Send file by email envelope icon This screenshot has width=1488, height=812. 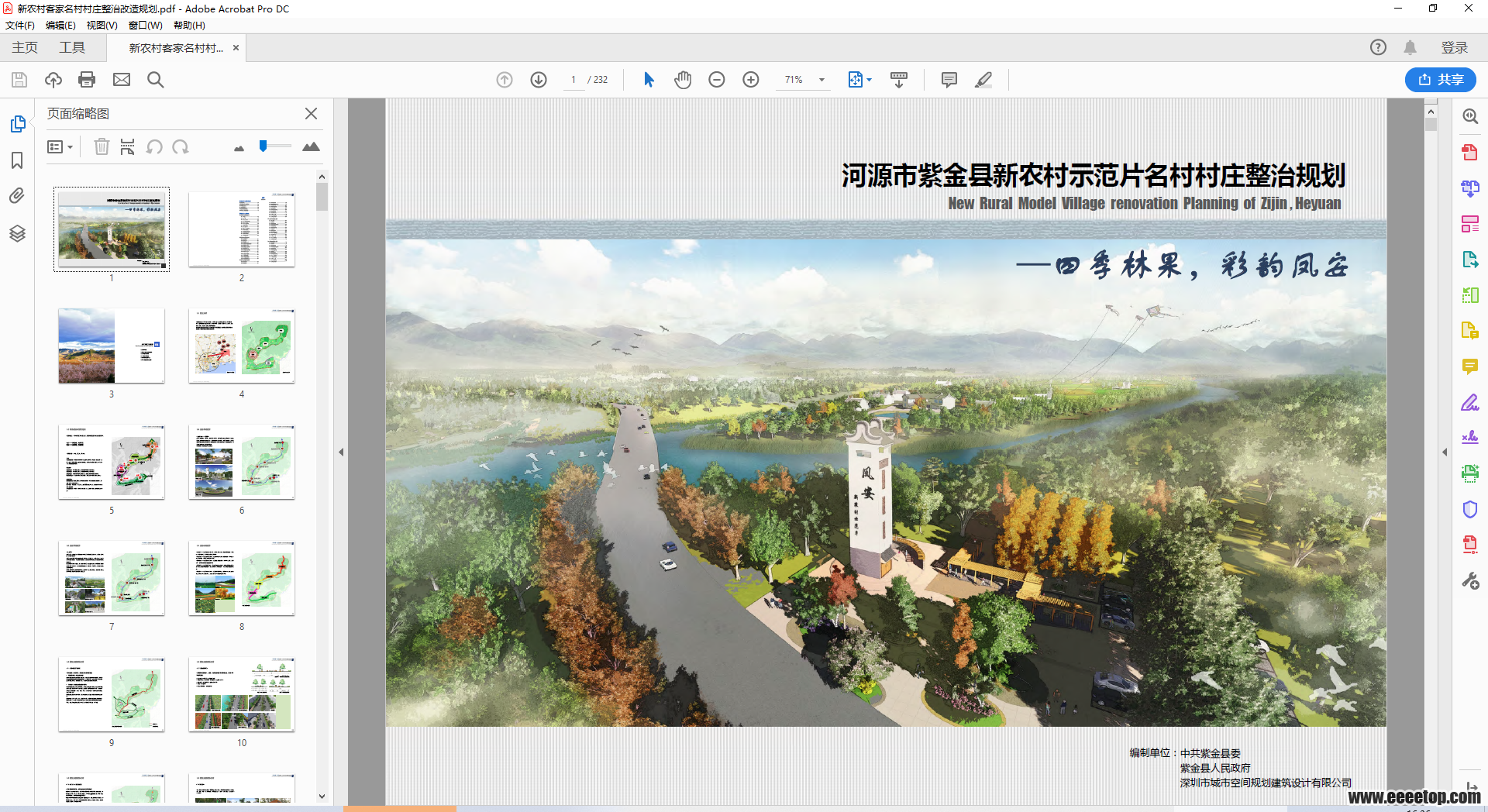click(x=122, y=80)
